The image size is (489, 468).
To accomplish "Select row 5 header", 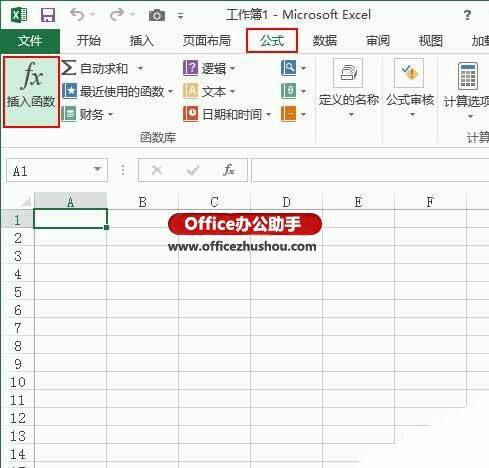I will (17, 292).
